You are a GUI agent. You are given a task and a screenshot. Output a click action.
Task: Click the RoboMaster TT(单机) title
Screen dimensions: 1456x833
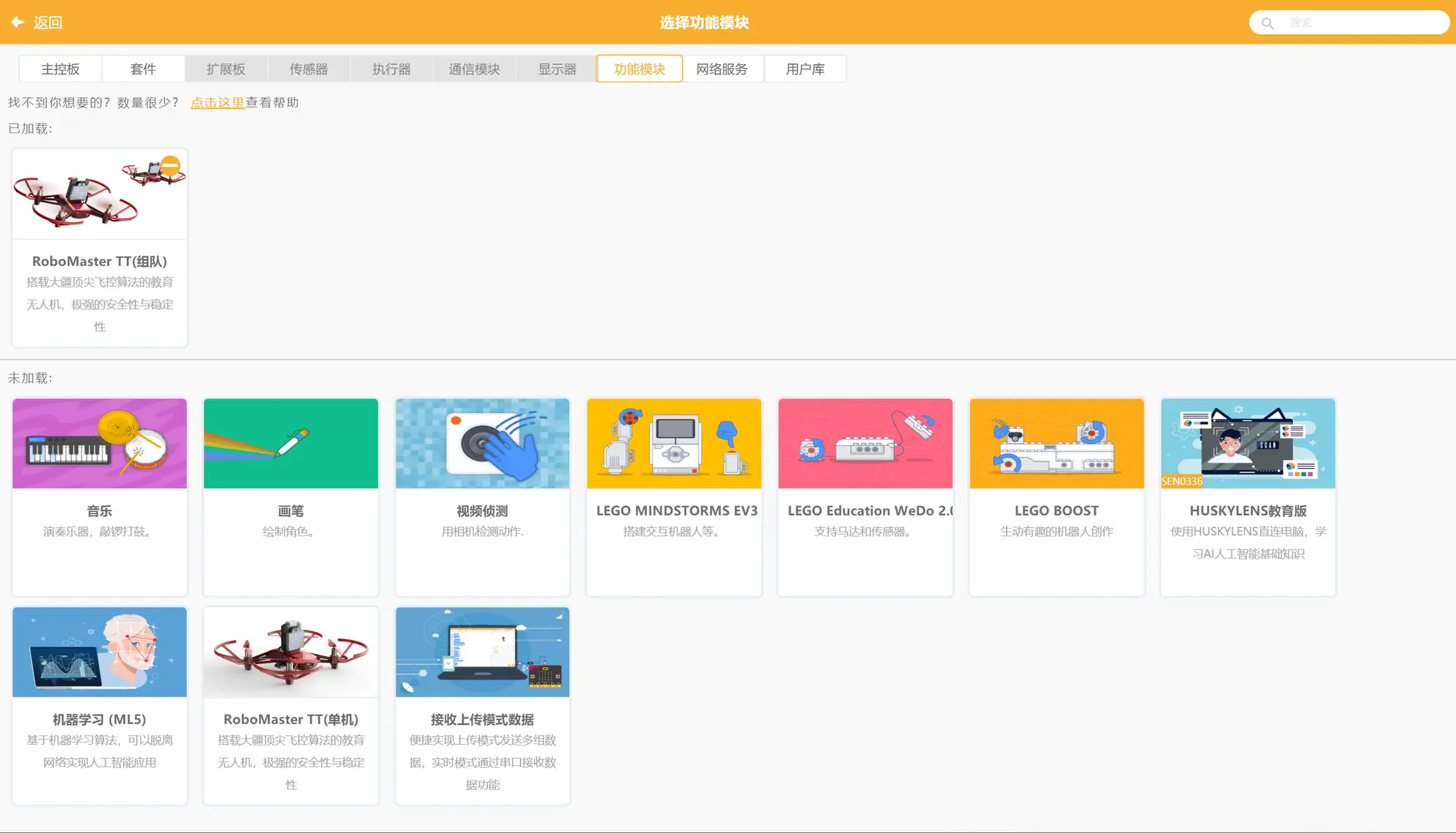291,720
